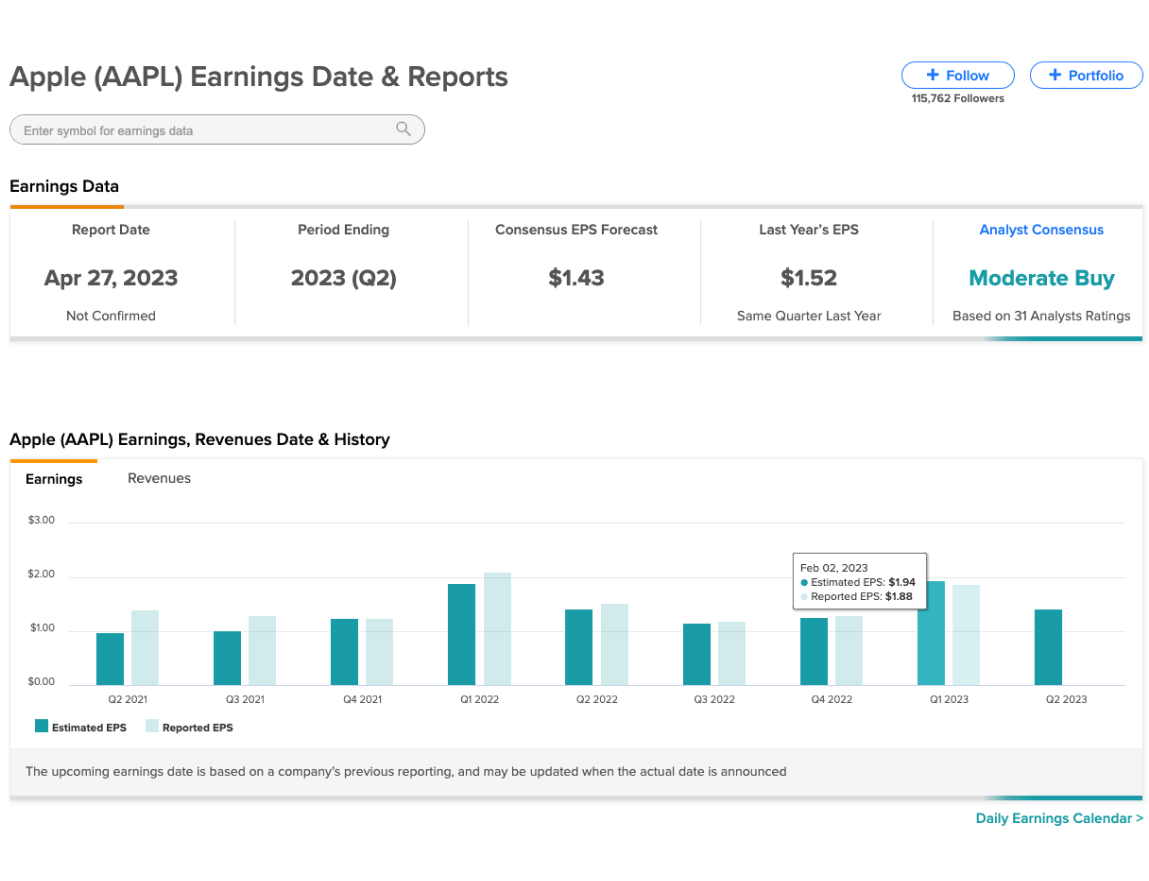
Task: Open Daily Earnings Calendar link
Action: [x=1059, y=818]
